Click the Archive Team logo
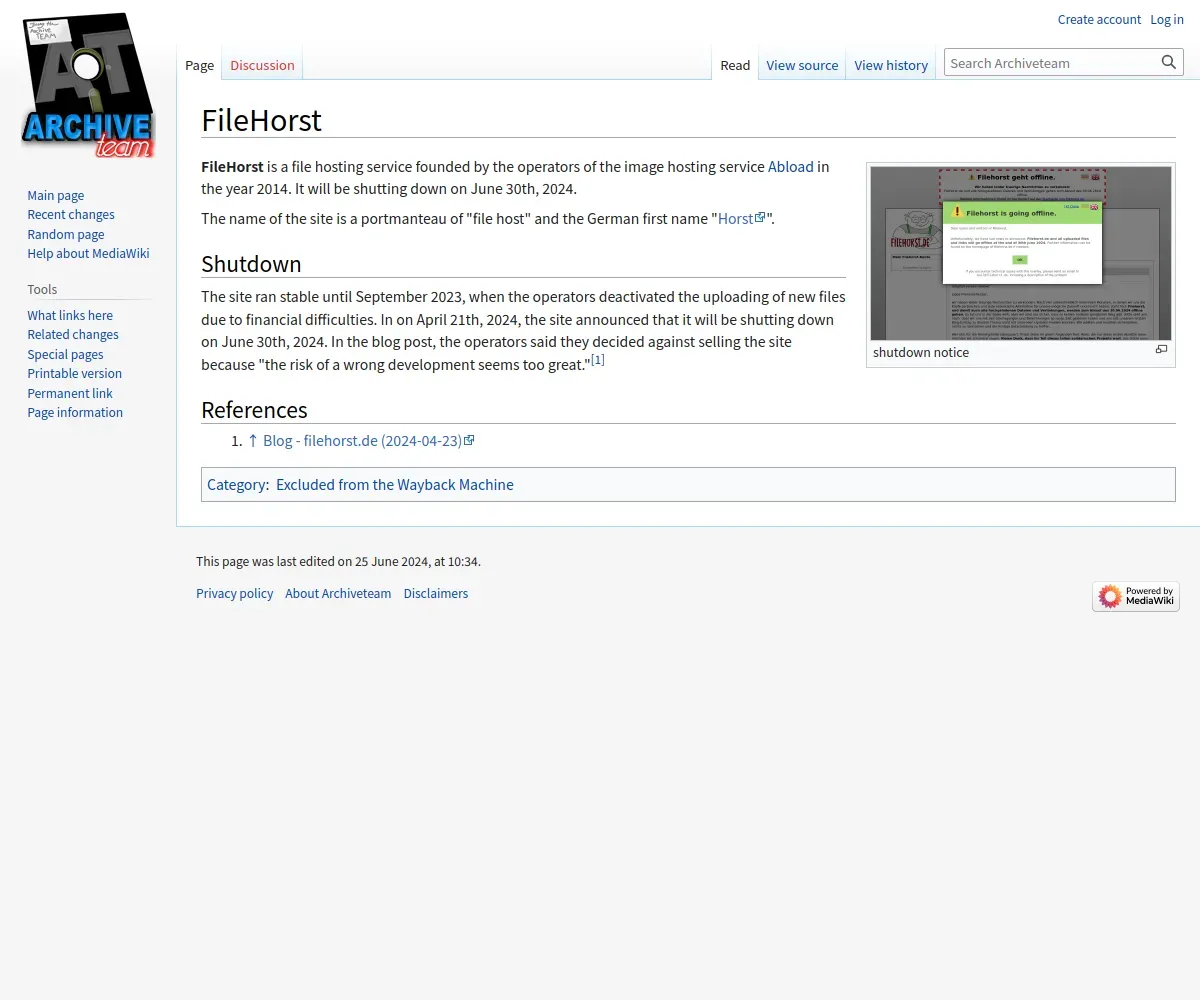Viewport: 1200px width, 1000px height. pos(88,84)
